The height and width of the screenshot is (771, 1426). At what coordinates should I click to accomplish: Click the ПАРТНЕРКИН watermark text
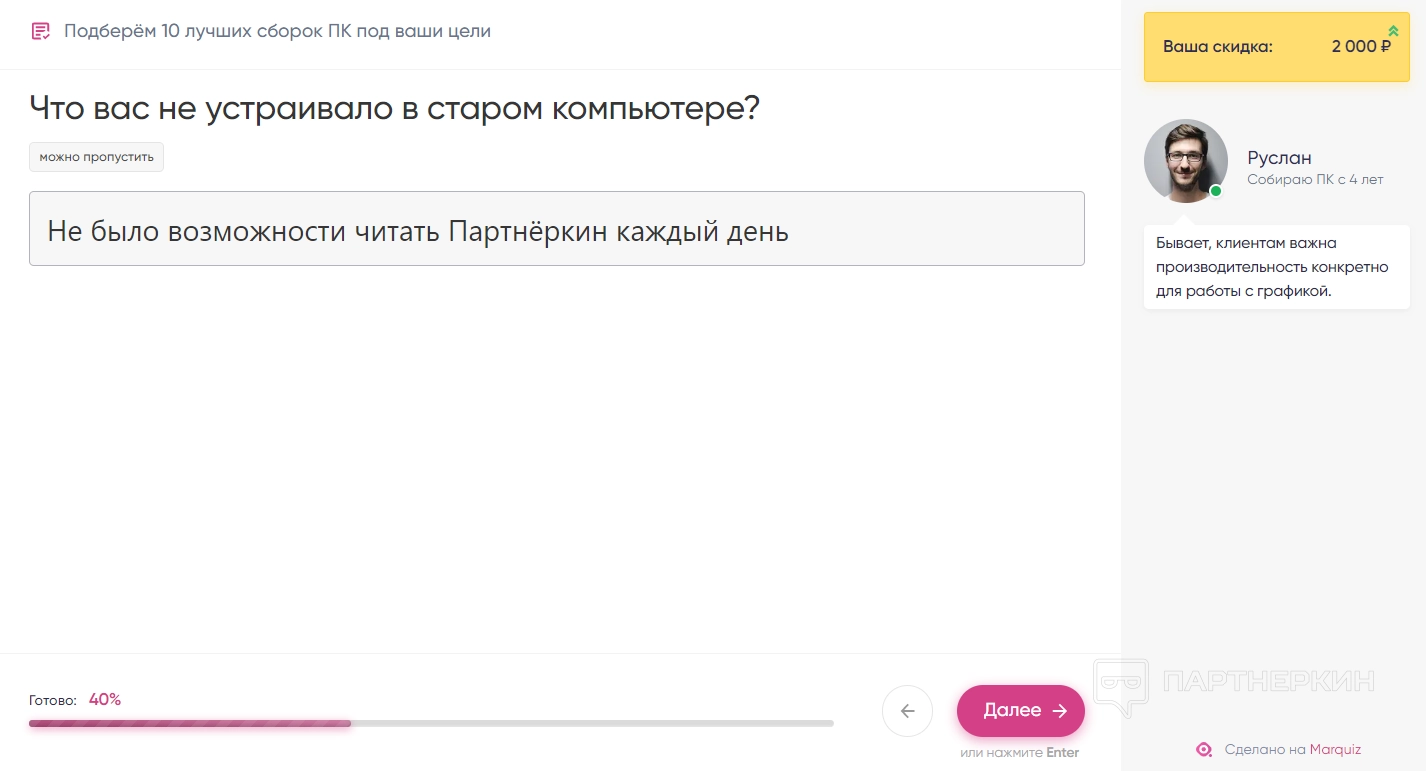(1269, 682)
